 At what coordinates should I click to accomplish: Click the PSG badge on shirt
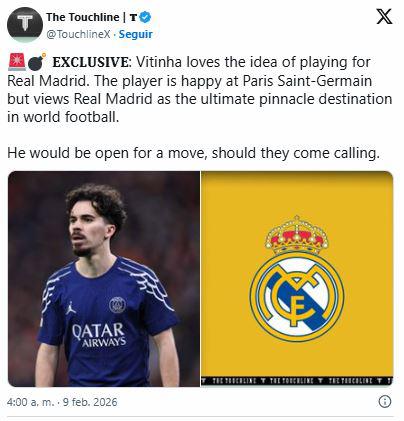[x=117, y=305]
